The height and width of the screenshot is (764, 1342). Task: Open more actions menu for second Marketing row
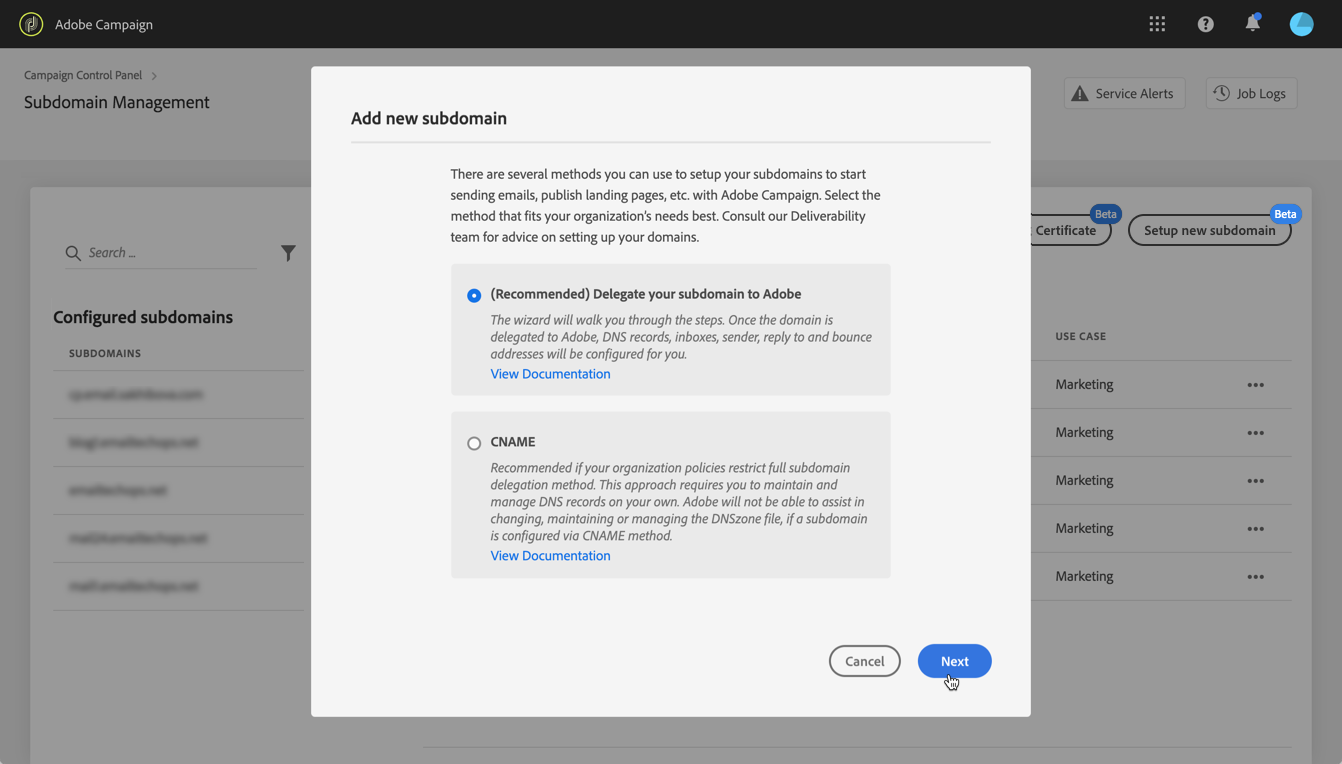[1255, 433]
